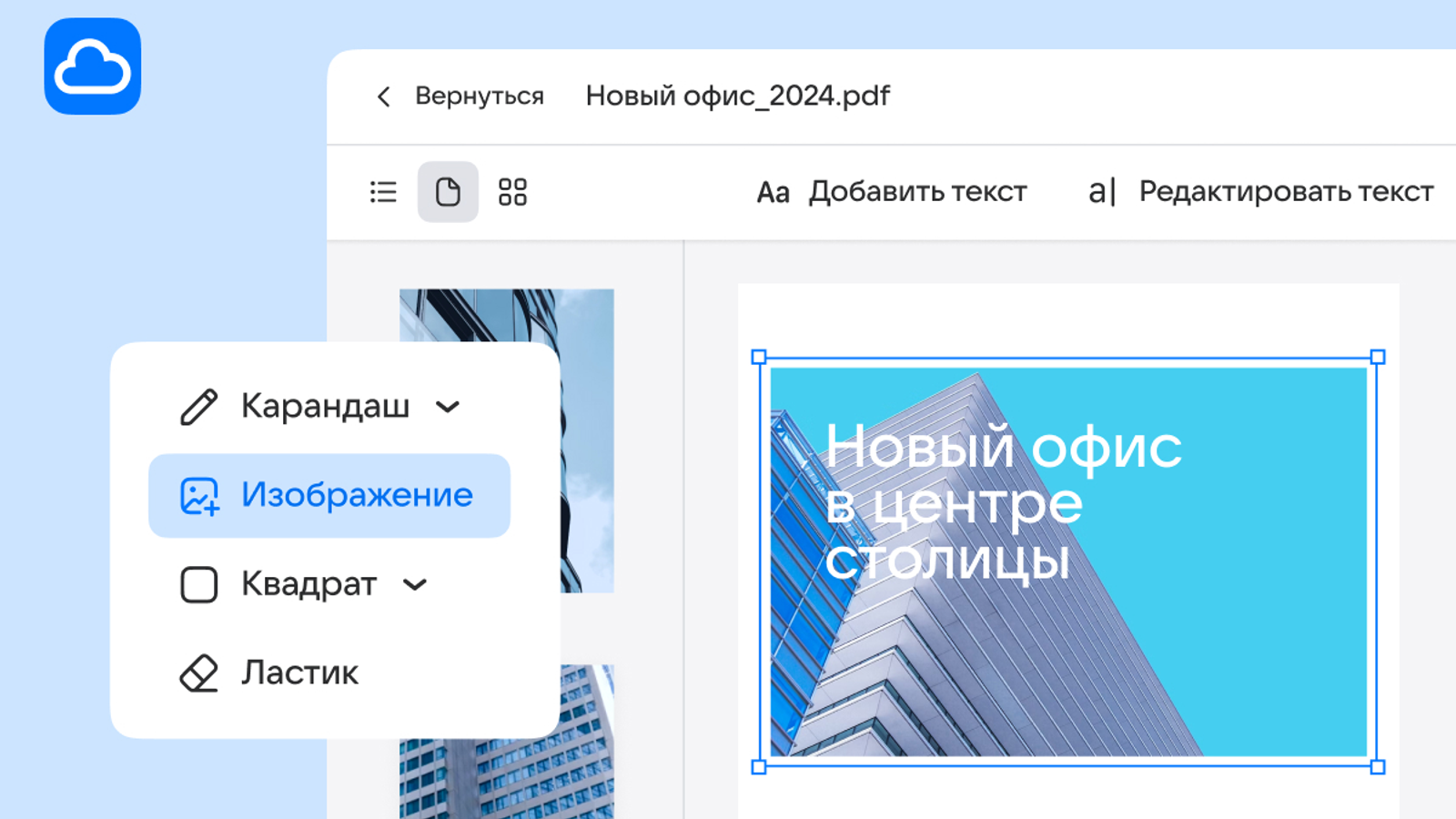Click the square shape icon
Viewport: 1456px width, 819px height.
(x=199, y=585)
